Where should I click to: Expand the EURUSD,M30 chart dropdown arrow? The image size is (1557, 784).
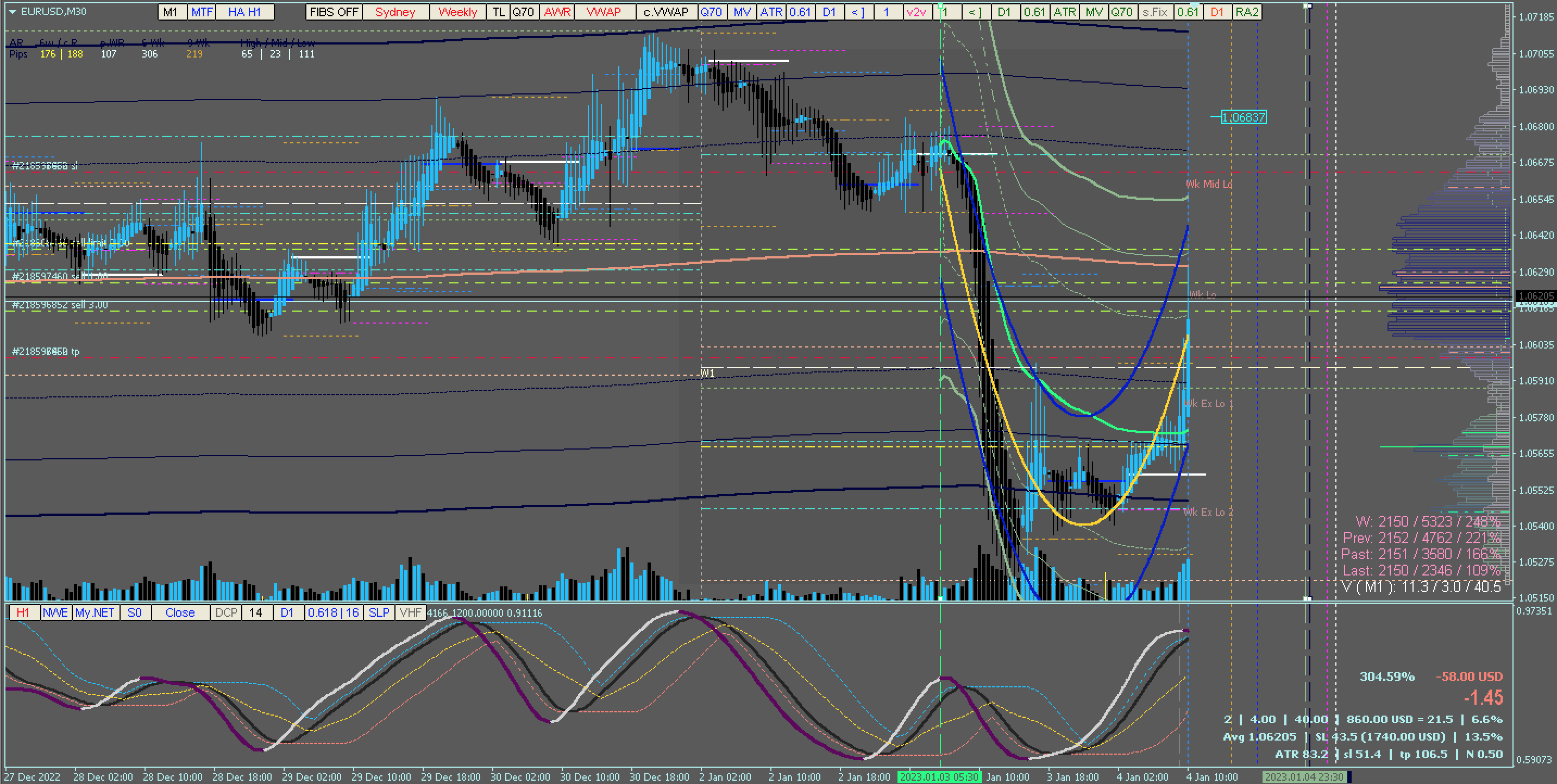point(12,11)
